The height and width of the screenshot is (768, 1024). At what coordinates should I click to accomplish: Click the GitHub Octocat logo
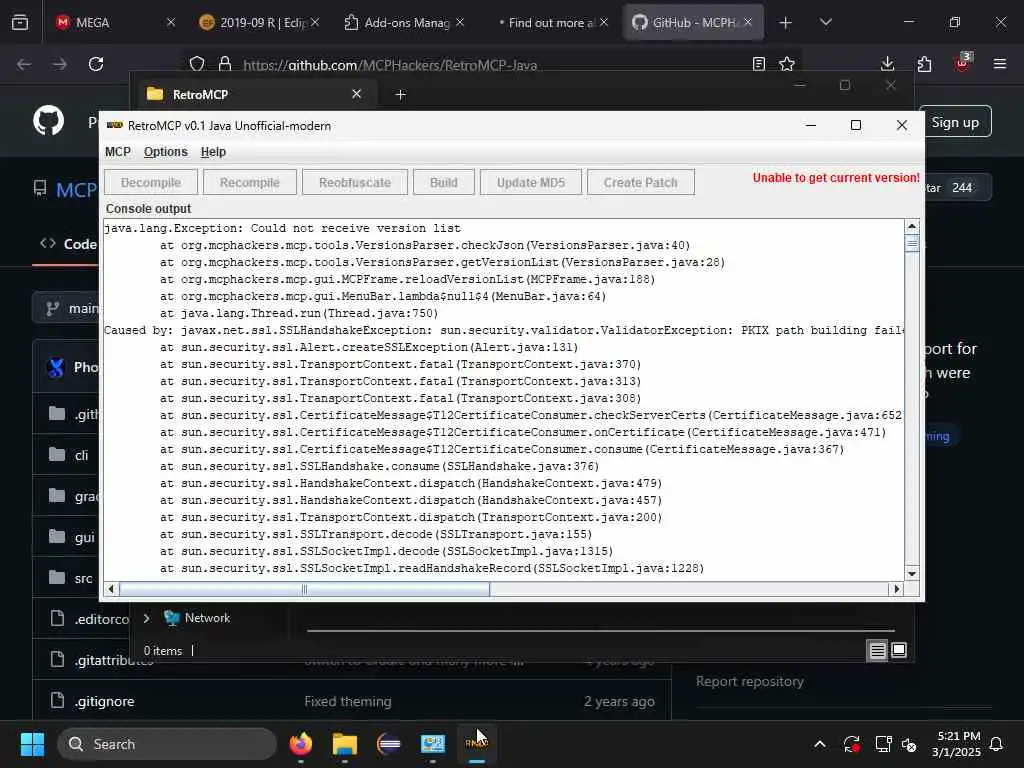[49, 121]
